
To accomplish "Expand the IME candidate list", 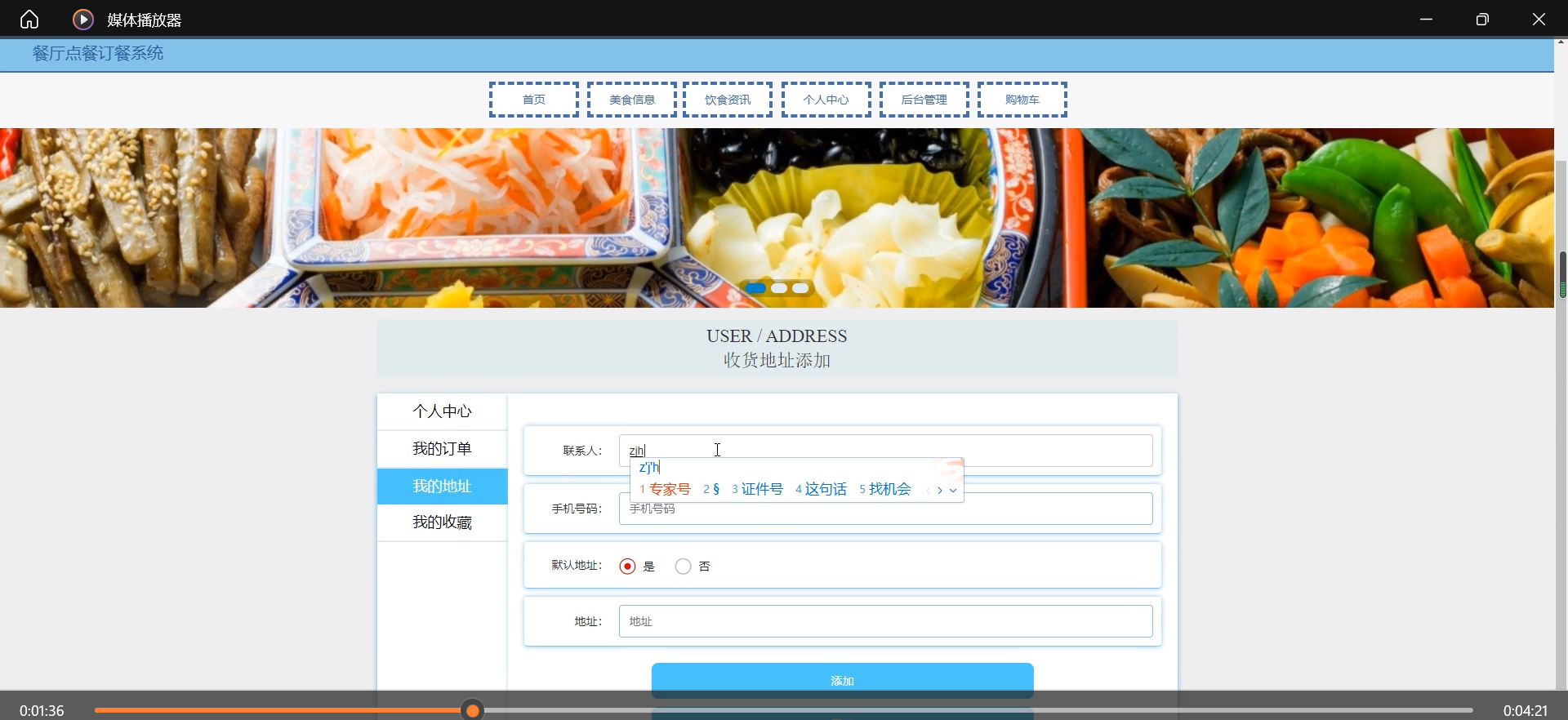I will [953, 491].
